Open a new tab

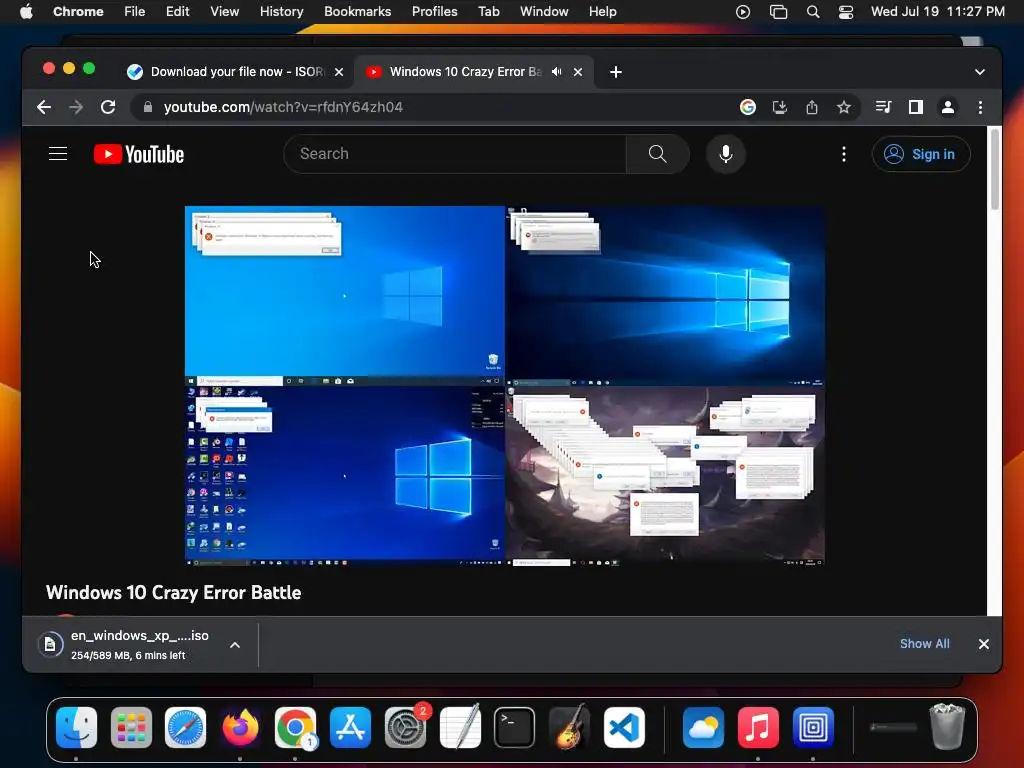(x=616, y=72)
